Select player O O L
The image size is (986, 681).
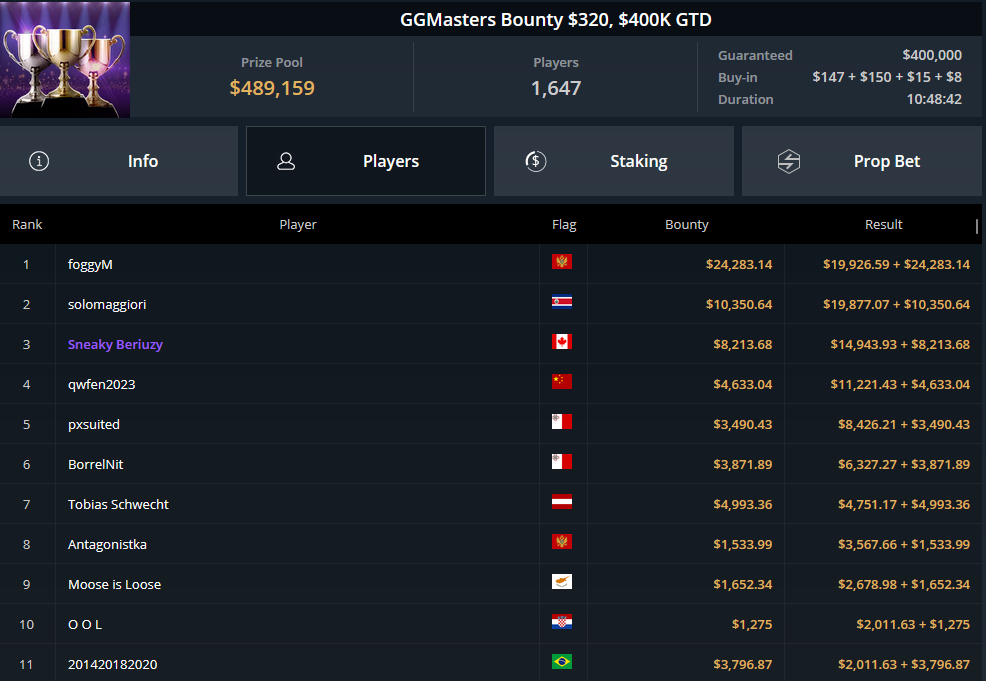pos(85,624)
